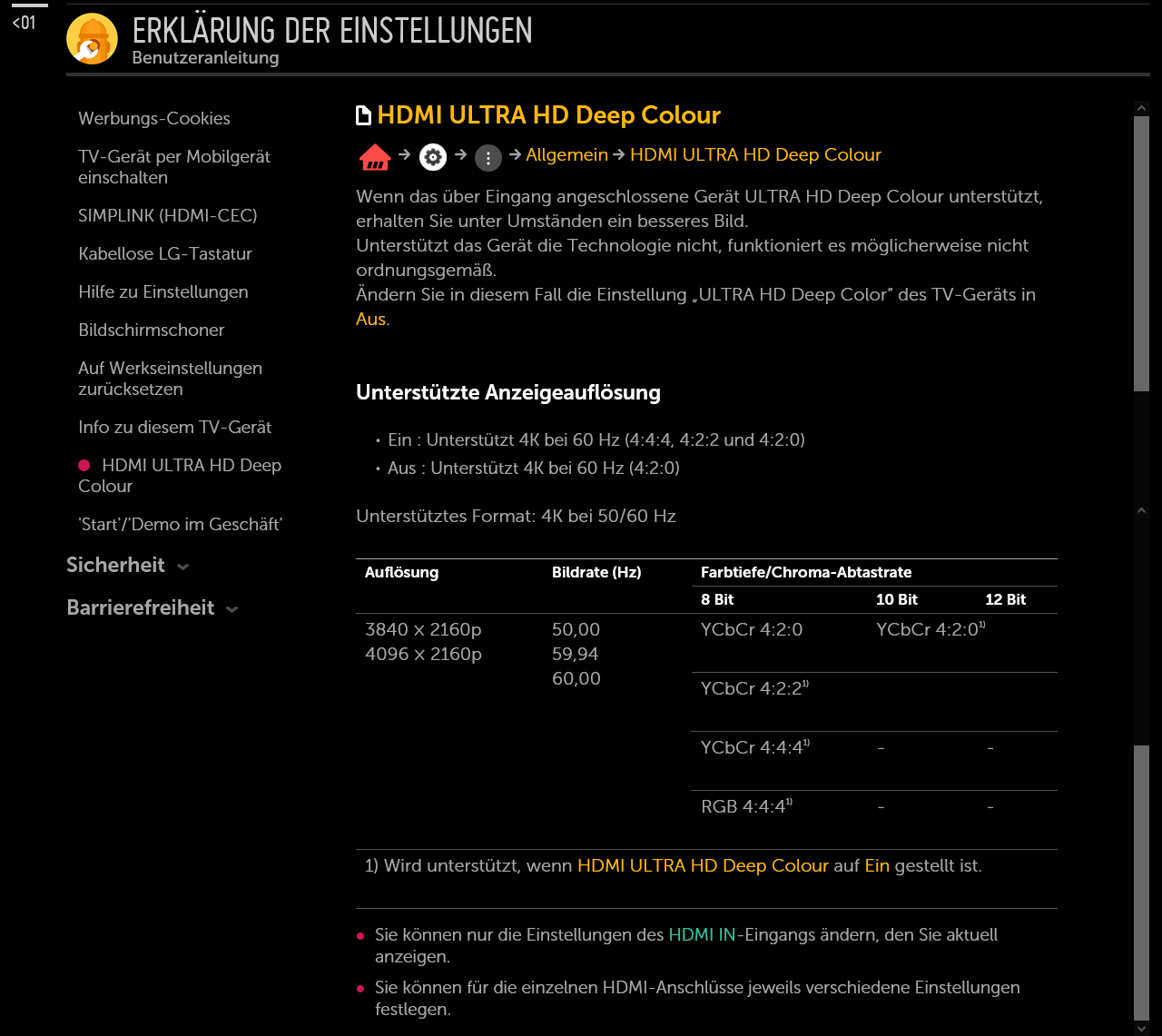The image size is (1162, 1036).
Task: Click the scrollbar up arrow
Action: pos(1142,108)
